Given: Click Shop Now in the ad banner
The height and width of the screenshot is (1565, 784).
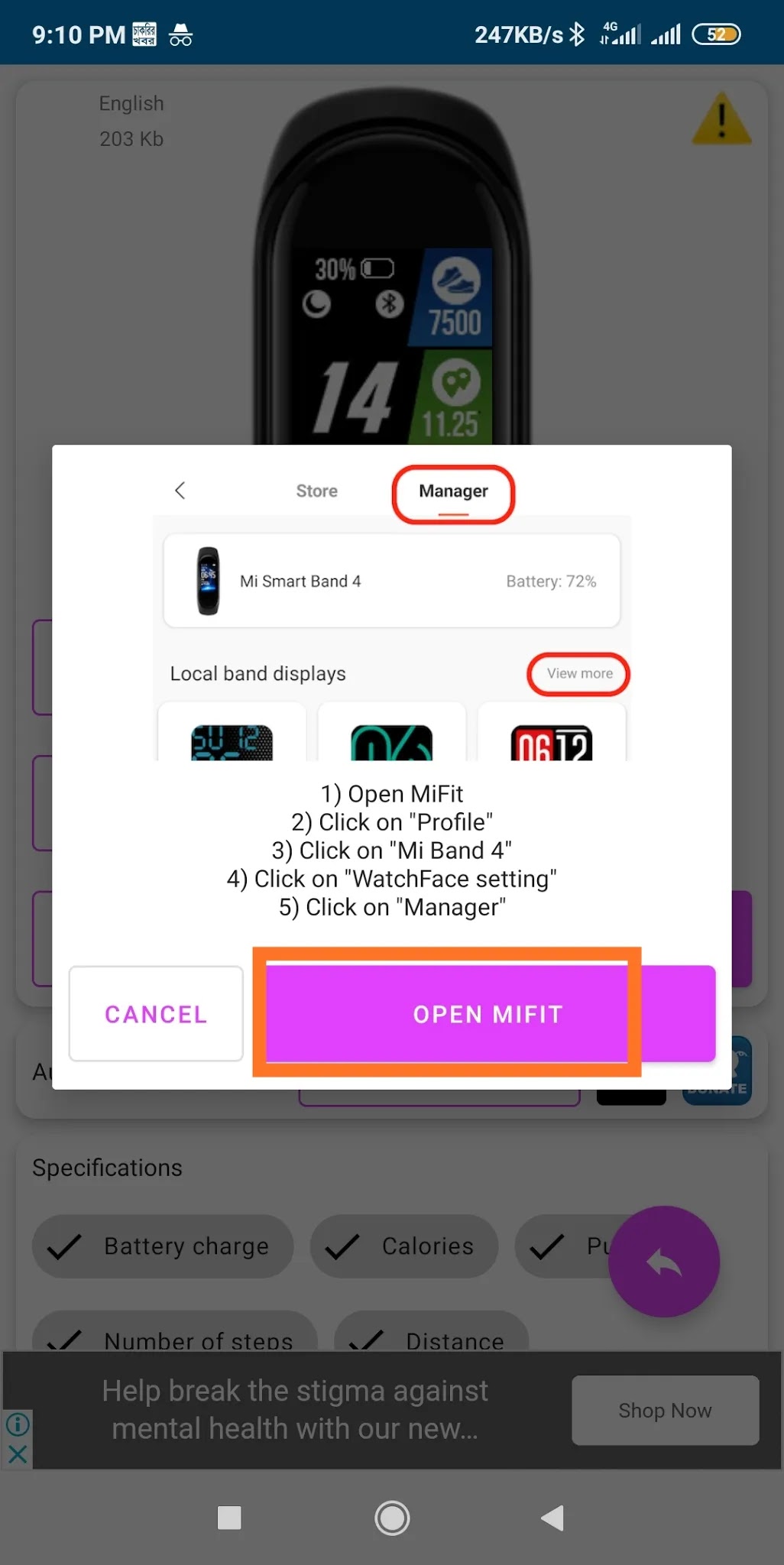Looking at the screenshot, I should coord(666,1411).
